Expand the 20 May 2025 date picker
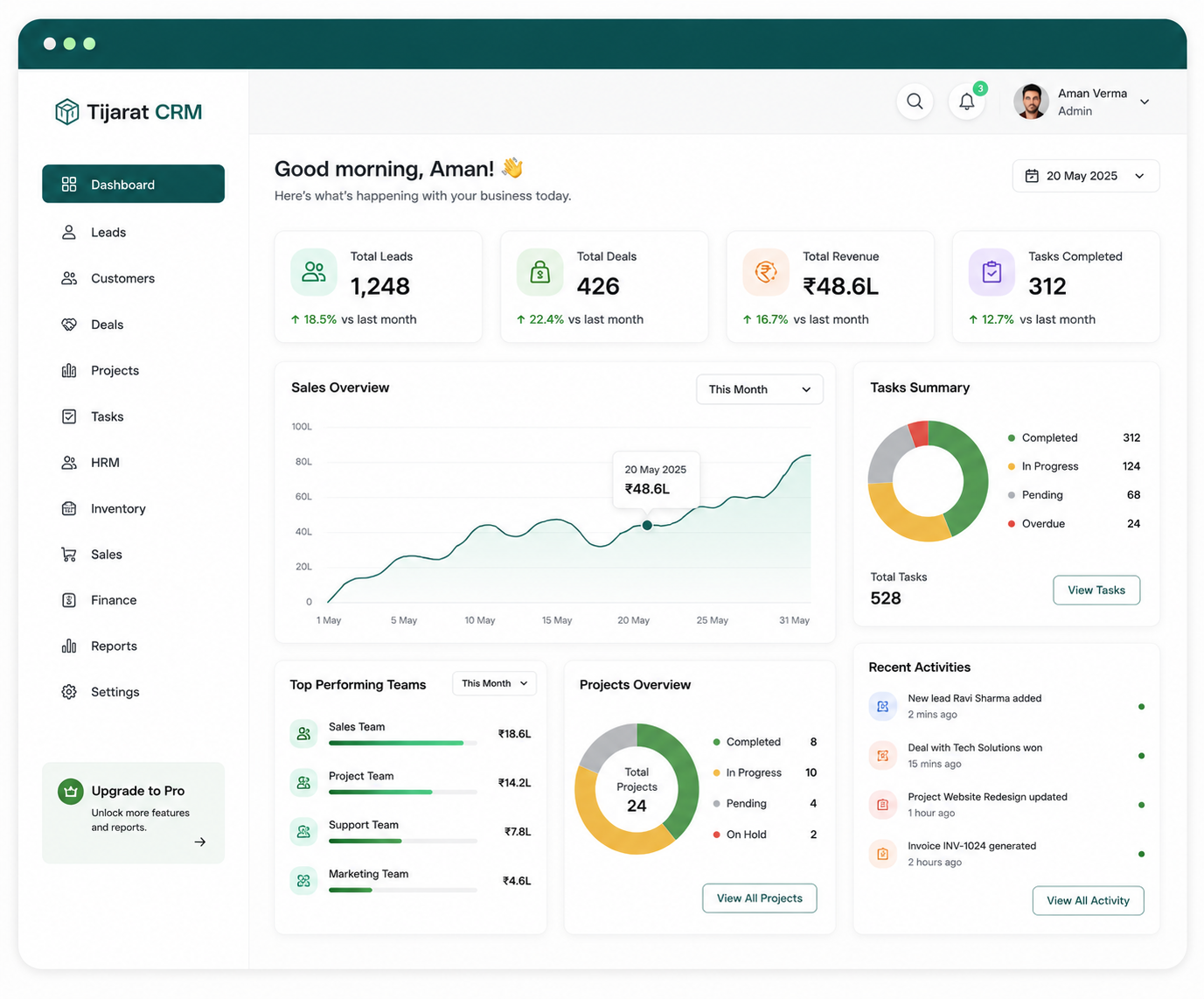This screenshot has height=999, width=1204. (x=1086, y=176)
